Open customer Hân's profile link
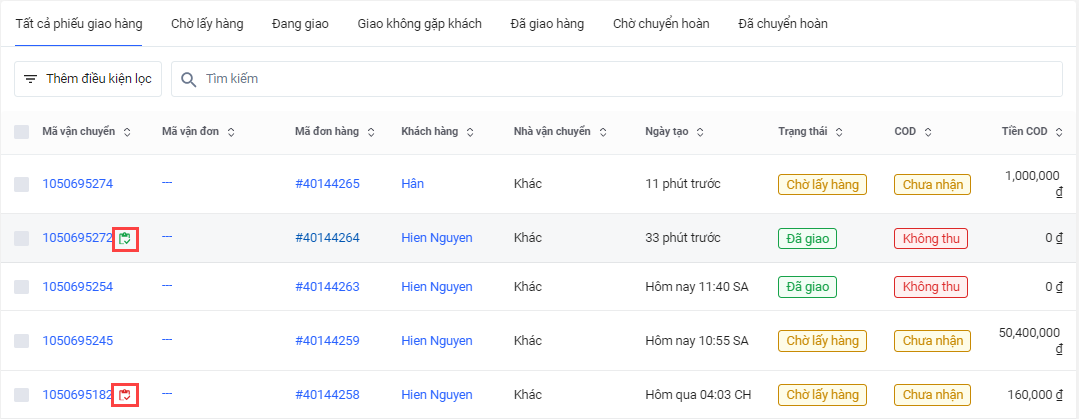The width and height of the screenshot is (1079, 419). click(413, 184)
